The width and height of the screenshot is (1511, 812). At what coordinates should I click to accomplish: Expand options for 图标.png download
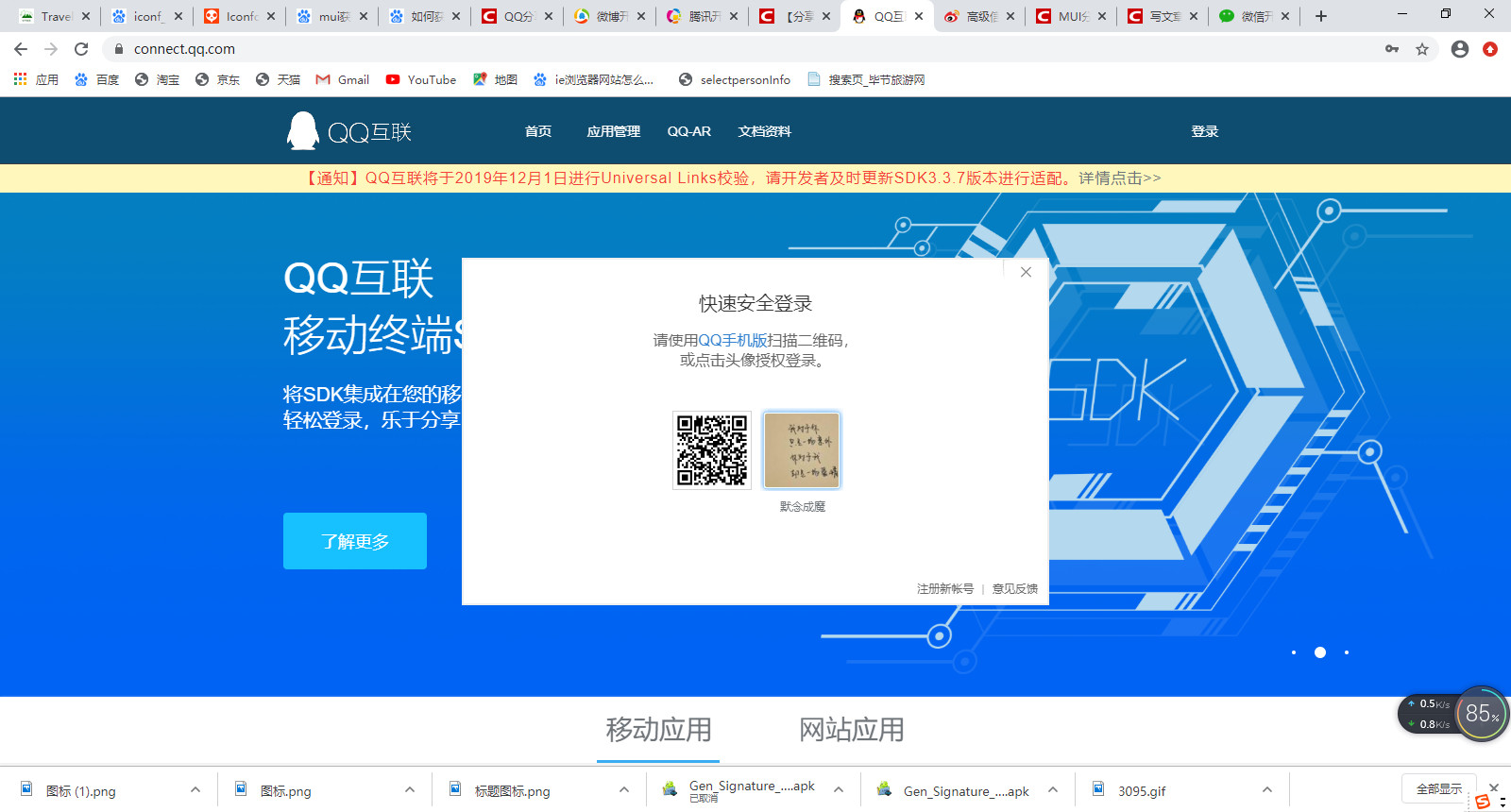click(x=410, y=790)
